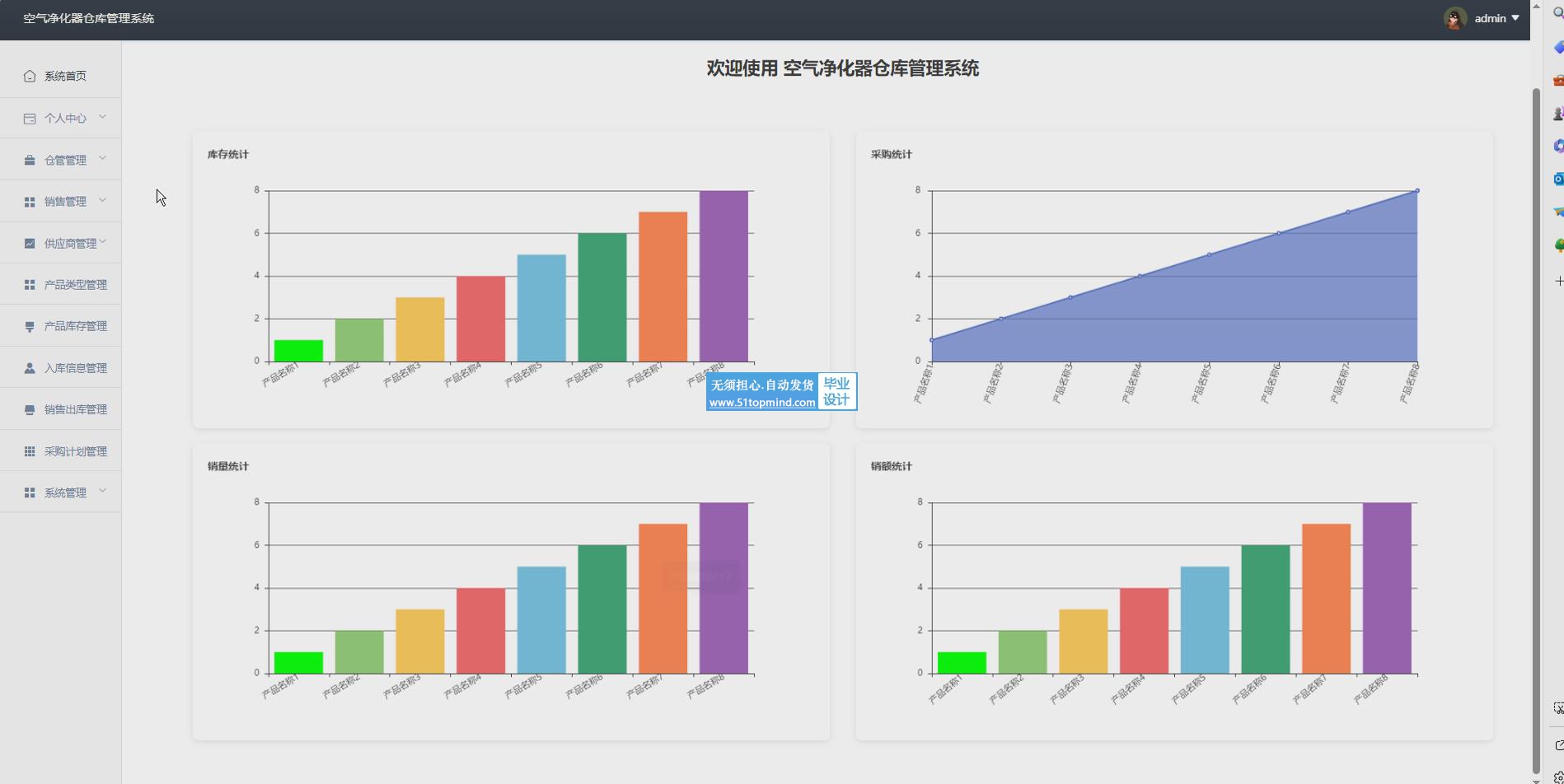Click the page vertical scrollbar
The width and height of the screenshot is (1564, 784).
coord(1536,412)
